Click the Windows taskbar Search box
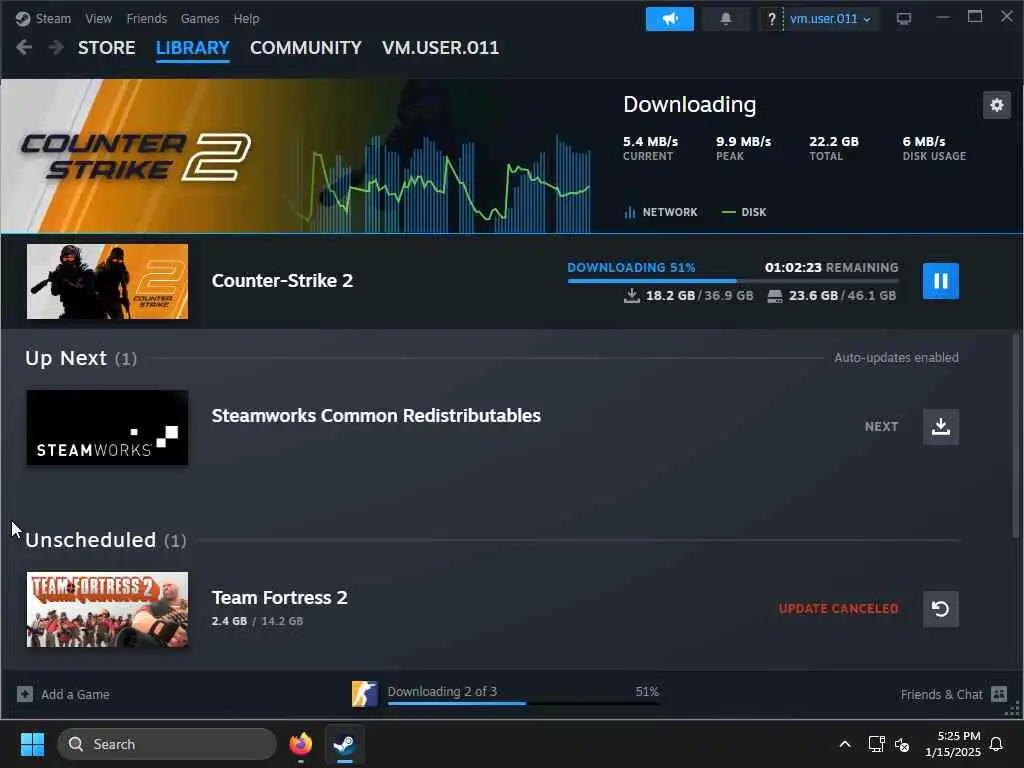The height and width of the screenshot is (768, 1024). pyautogui.click(x=167, y=744)
